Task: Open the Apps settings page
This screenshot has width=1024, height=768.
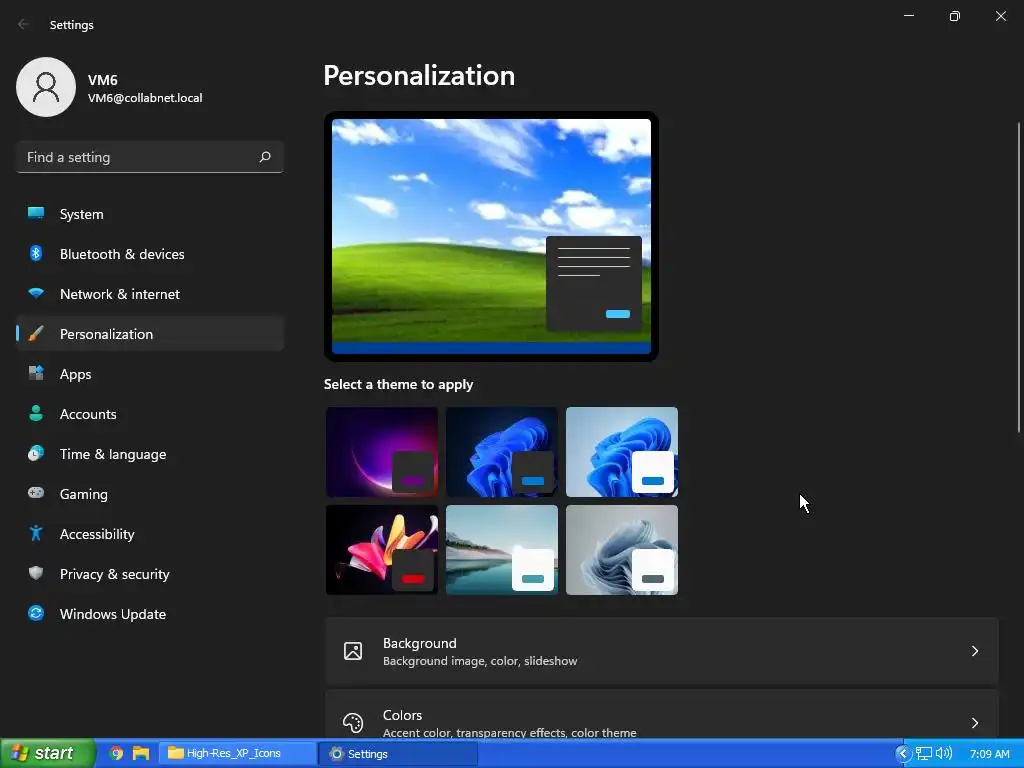Action: [150, 374]
